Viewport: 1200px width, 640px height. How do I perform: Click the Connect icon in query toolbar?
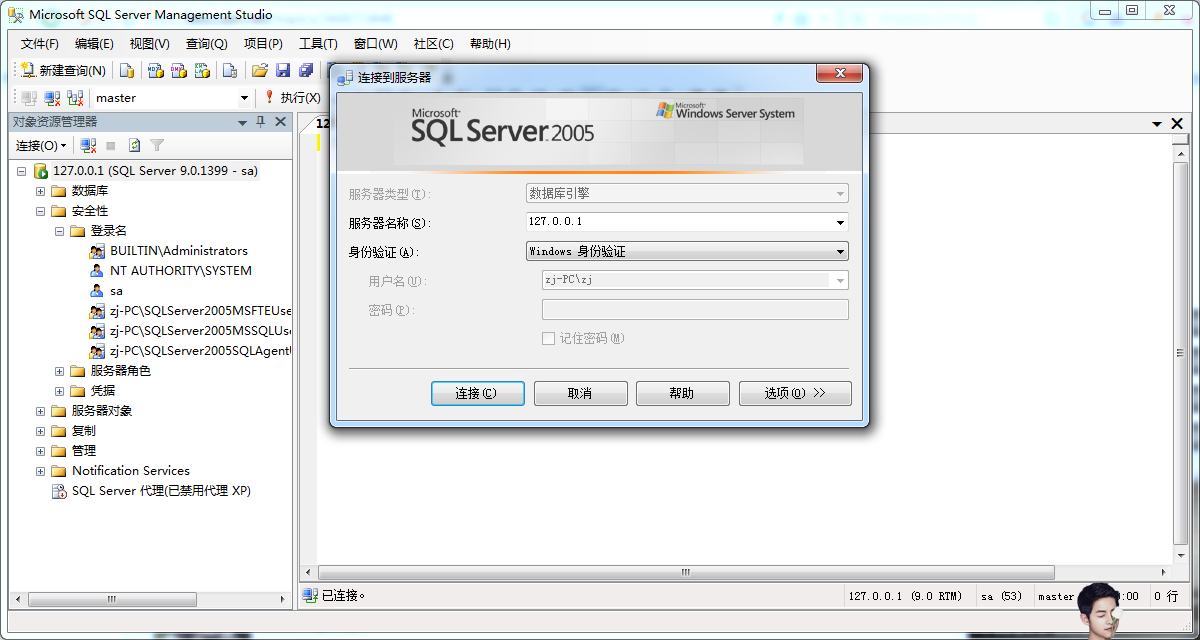(29, 98)
